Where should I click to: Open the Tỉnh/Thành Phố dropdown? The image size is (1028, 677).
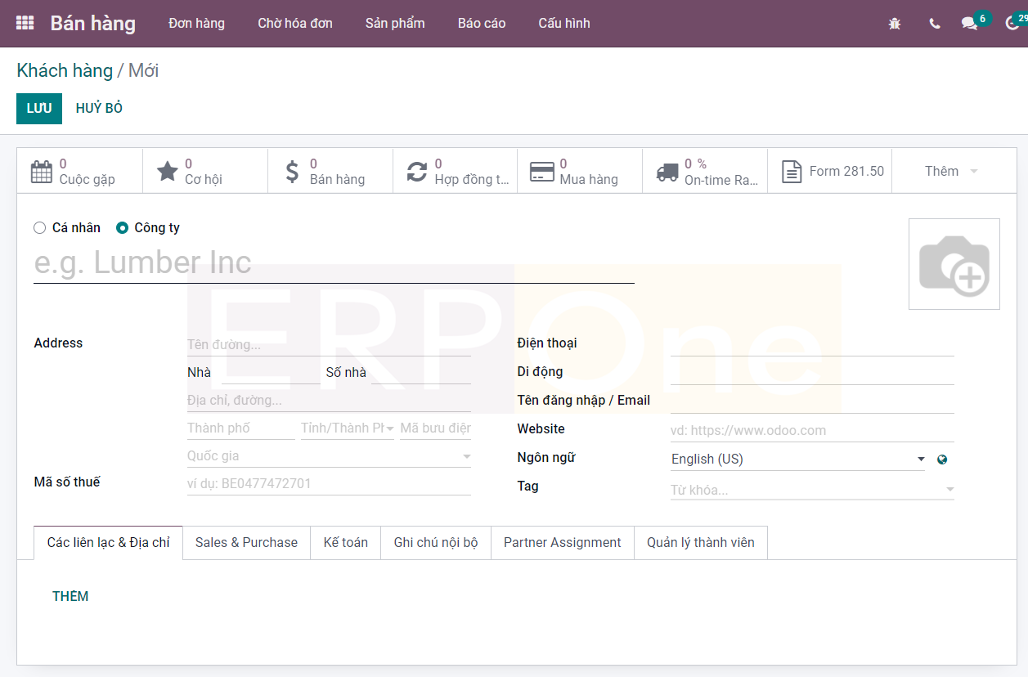pyautogui.click(x=347, y=428)
